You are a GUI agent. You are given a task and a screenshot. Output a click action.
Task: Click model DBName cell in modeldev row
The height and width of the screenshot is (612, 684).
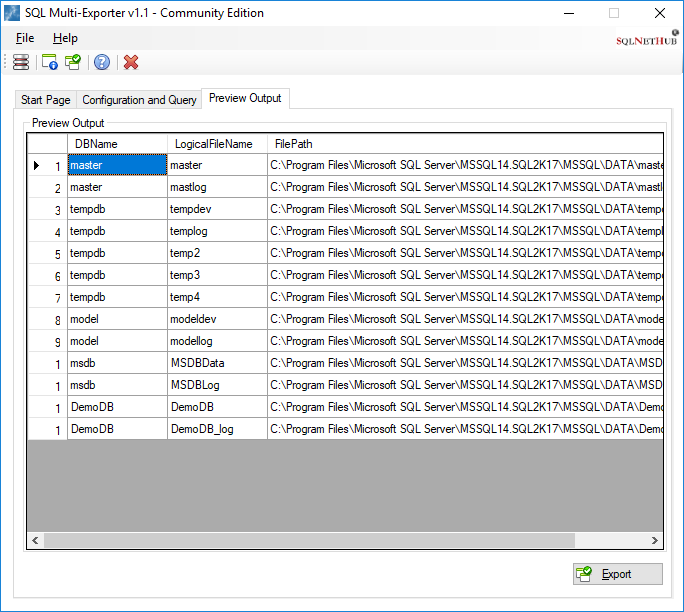[117, 319]
